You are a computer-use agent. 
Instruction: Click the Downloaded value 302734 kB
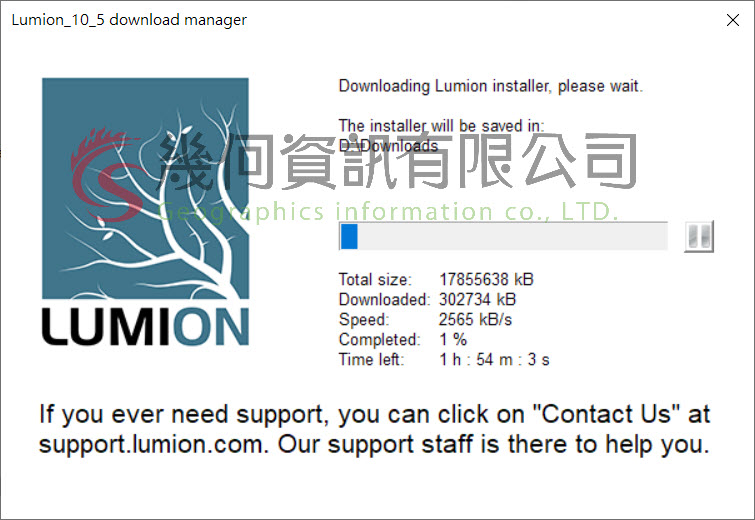coord(477,299)
